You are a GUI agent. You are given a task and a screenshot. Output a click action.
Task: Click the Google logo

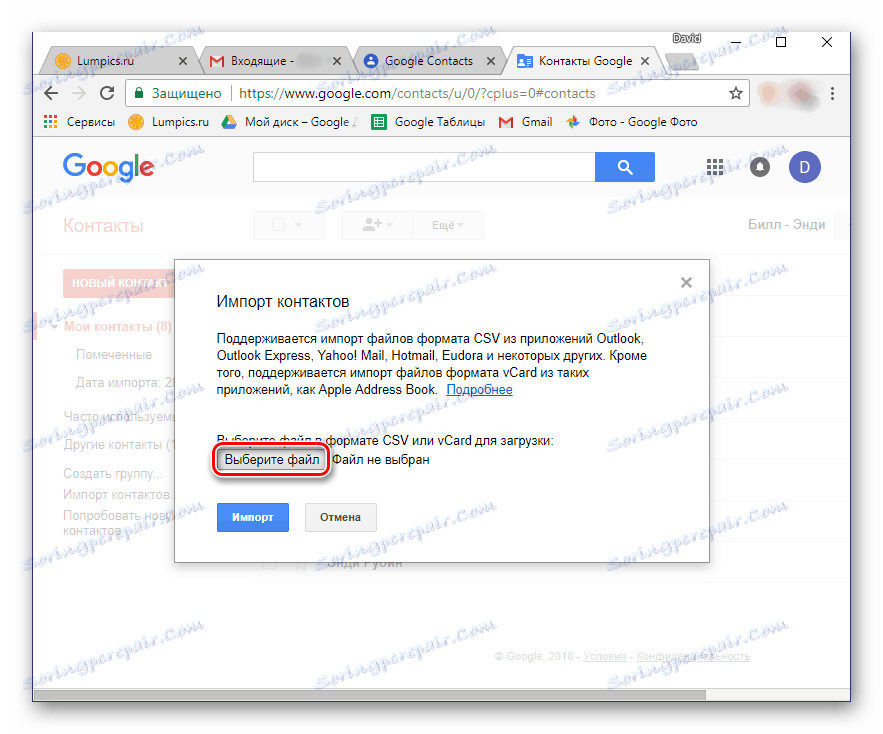[108, 167]
